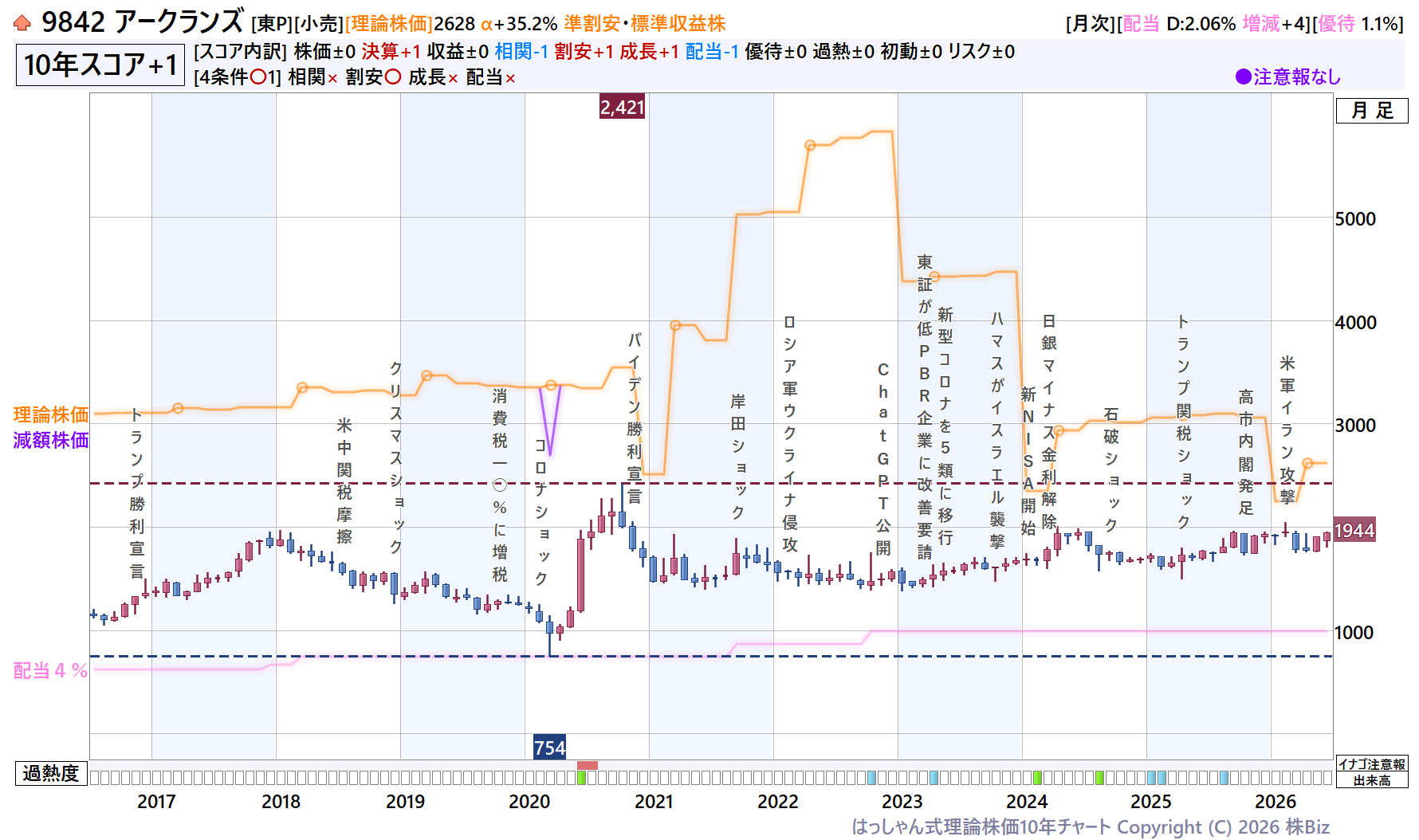The width and height of the screenshot is (1419, 840).
Task: Click the 岸田ショック event annotation
Action: click(738, 457)
